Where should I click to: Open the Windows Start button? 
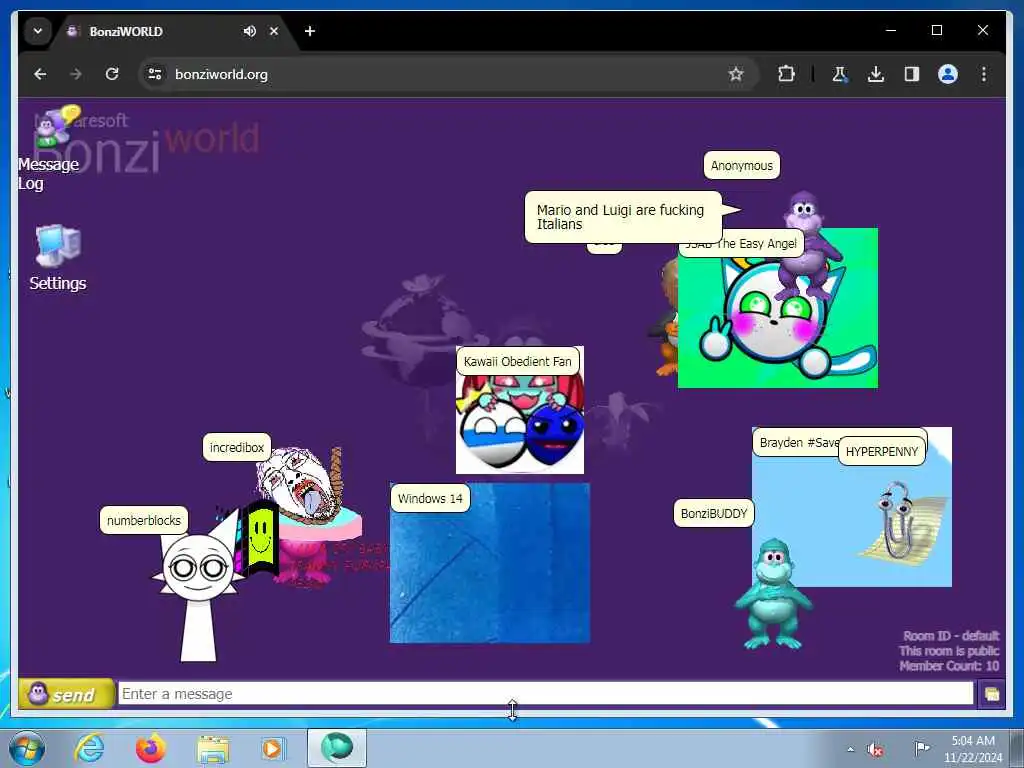pyautogui.click(x=27, y=748)
